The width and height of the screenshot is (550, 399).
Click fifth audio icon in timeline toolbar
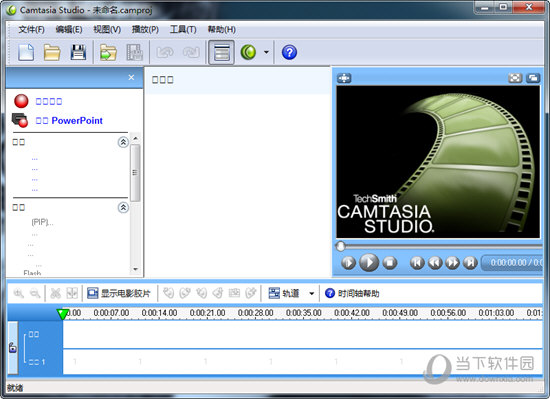point(234,293)
